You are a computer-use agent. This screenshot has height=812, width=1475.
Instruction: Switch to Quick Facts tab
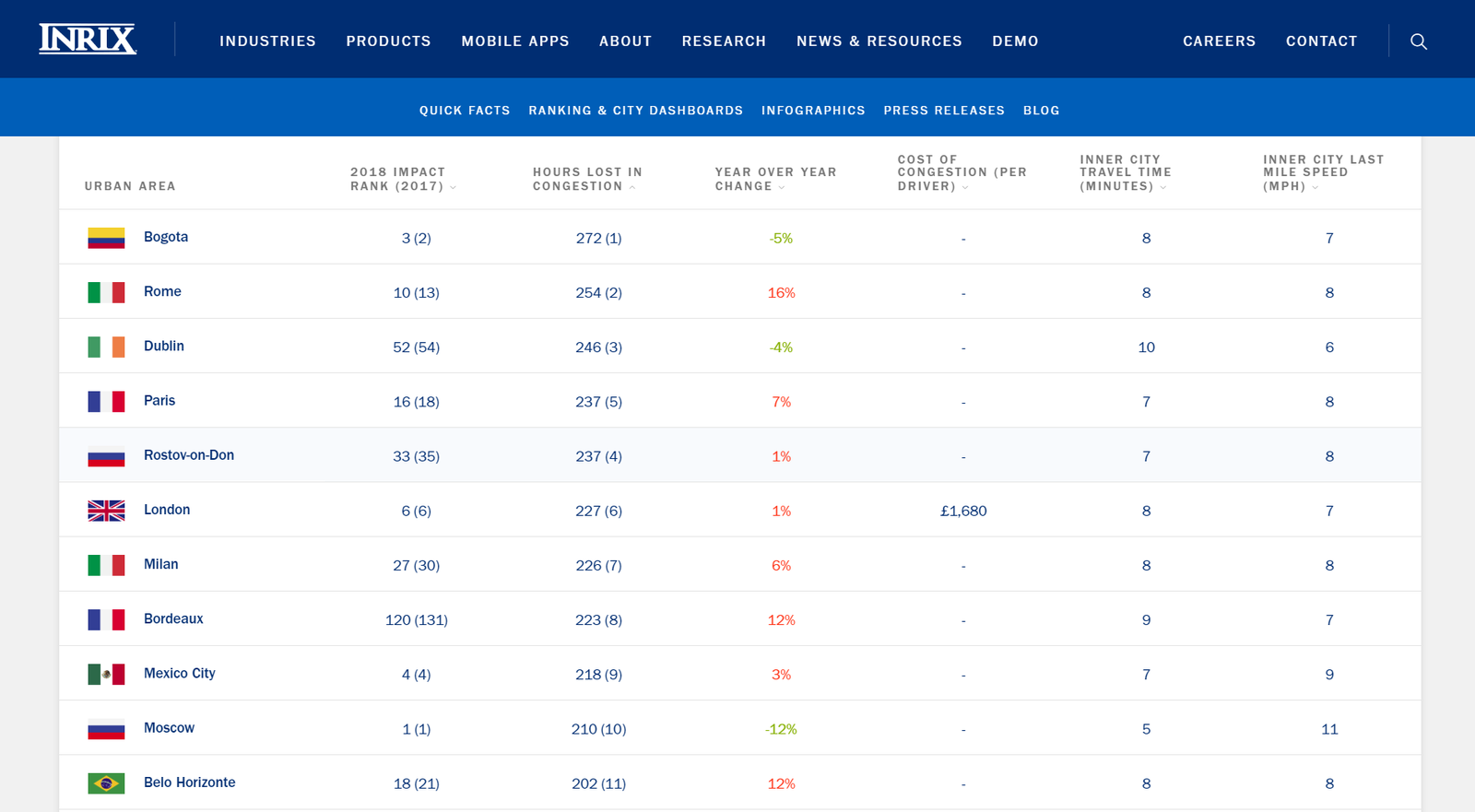tap(465, 111)
